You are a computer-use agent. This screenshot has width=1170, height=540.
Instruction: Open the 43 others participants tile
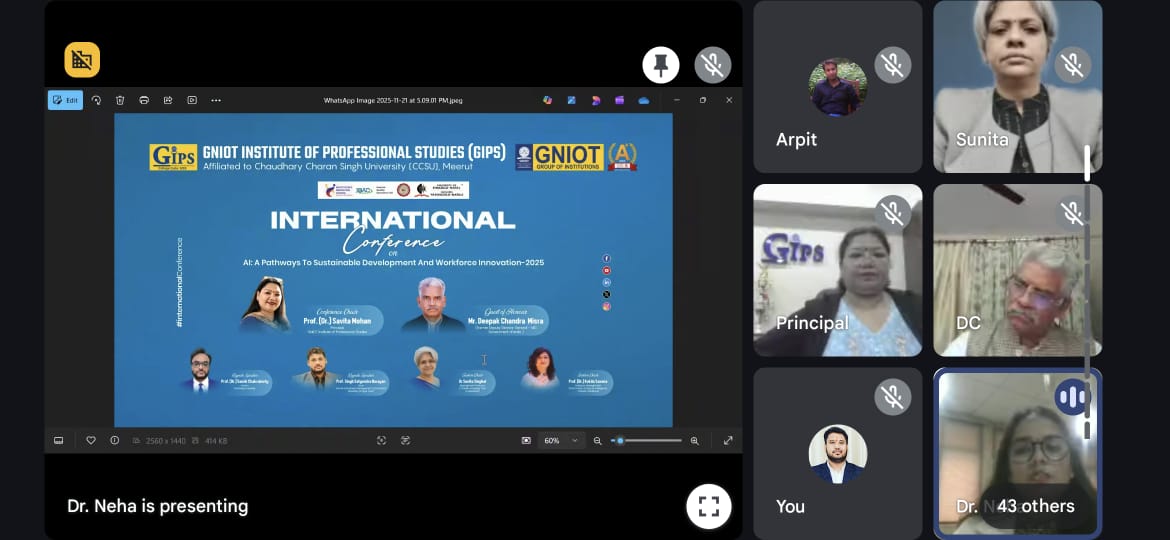pyautogui.click(x=1017, y=453)
